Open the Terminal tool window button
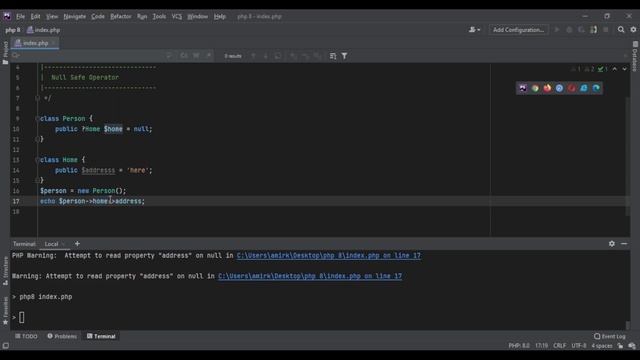 pos(101,336)
